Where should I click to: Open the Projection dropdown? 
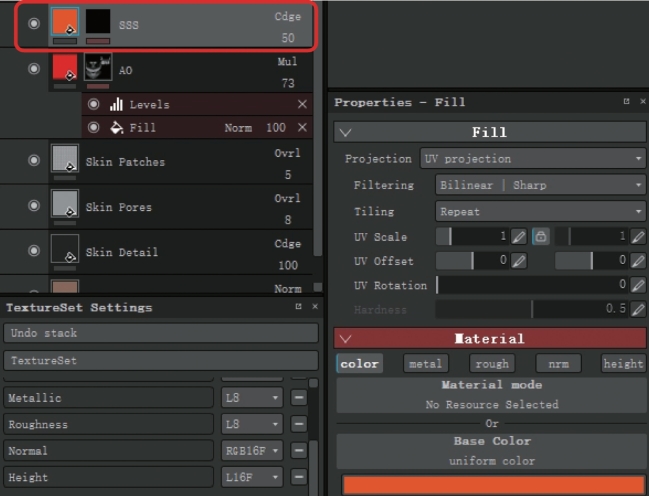point(533,159)
